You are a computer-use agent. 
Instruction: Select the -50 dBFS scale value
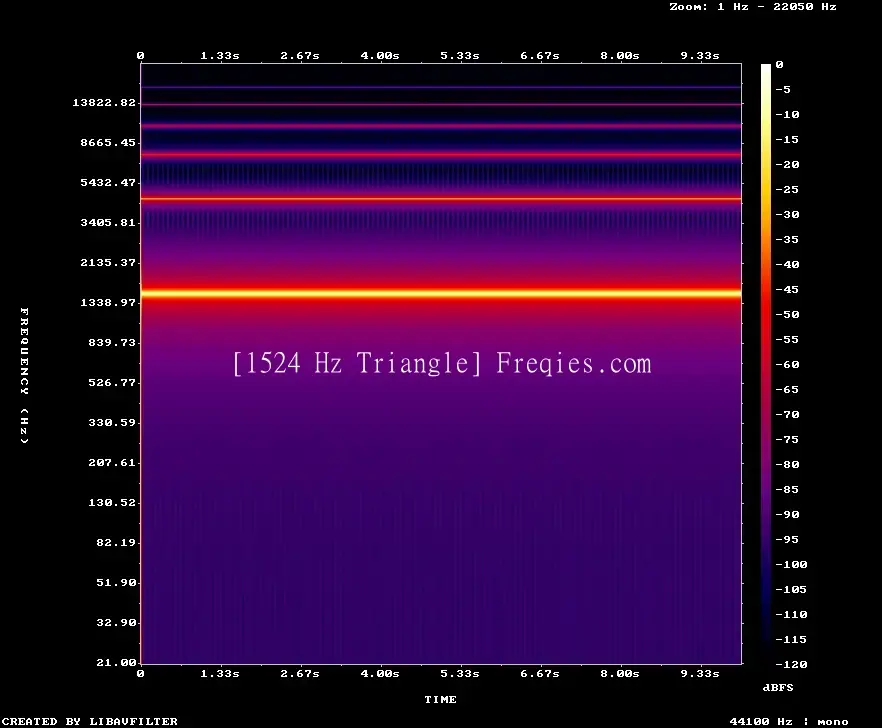[x=787, y=314]
